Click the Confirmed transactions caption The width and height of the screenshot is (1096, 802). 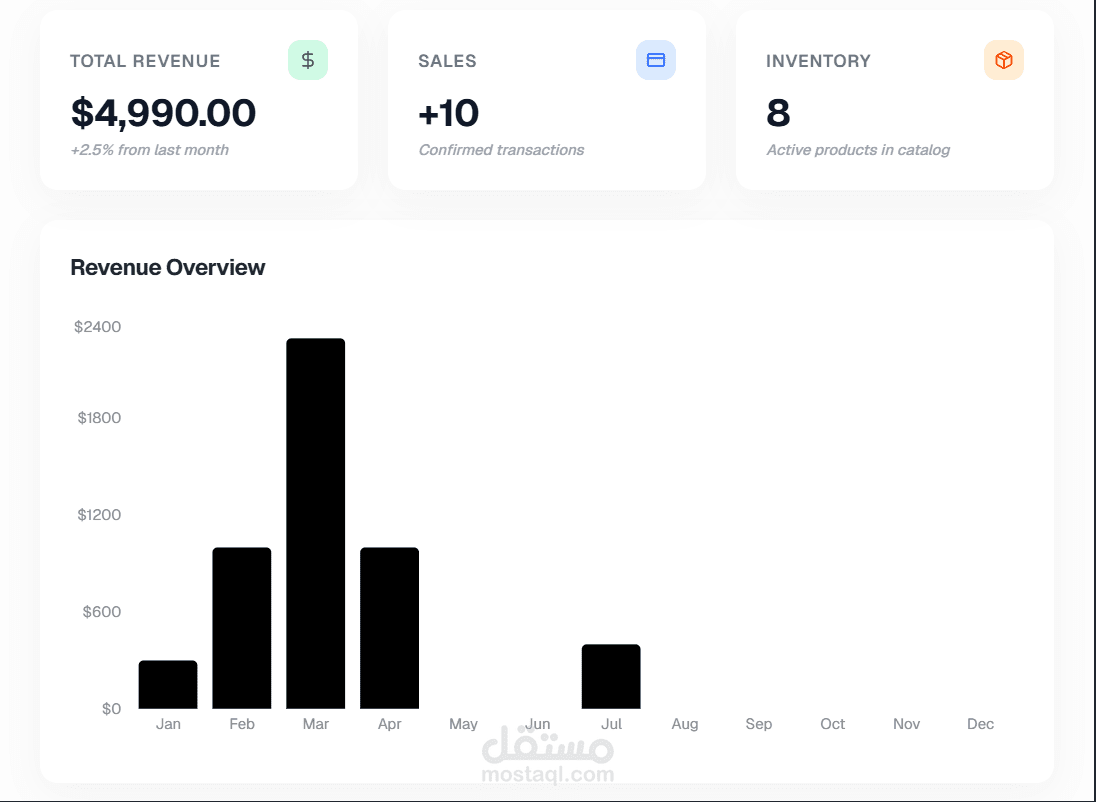tap(501, 150)
